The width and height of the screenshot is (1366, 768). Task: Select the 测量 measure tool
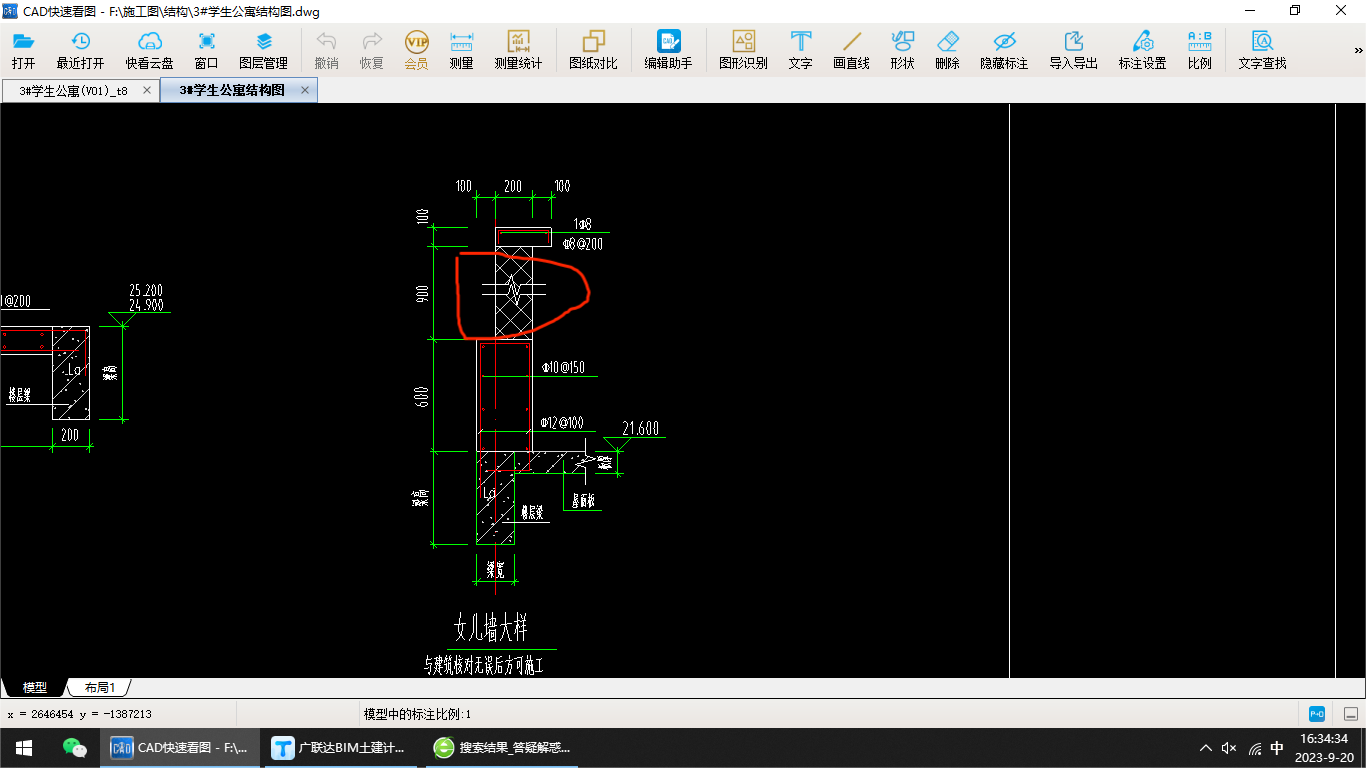click(461, 50)
